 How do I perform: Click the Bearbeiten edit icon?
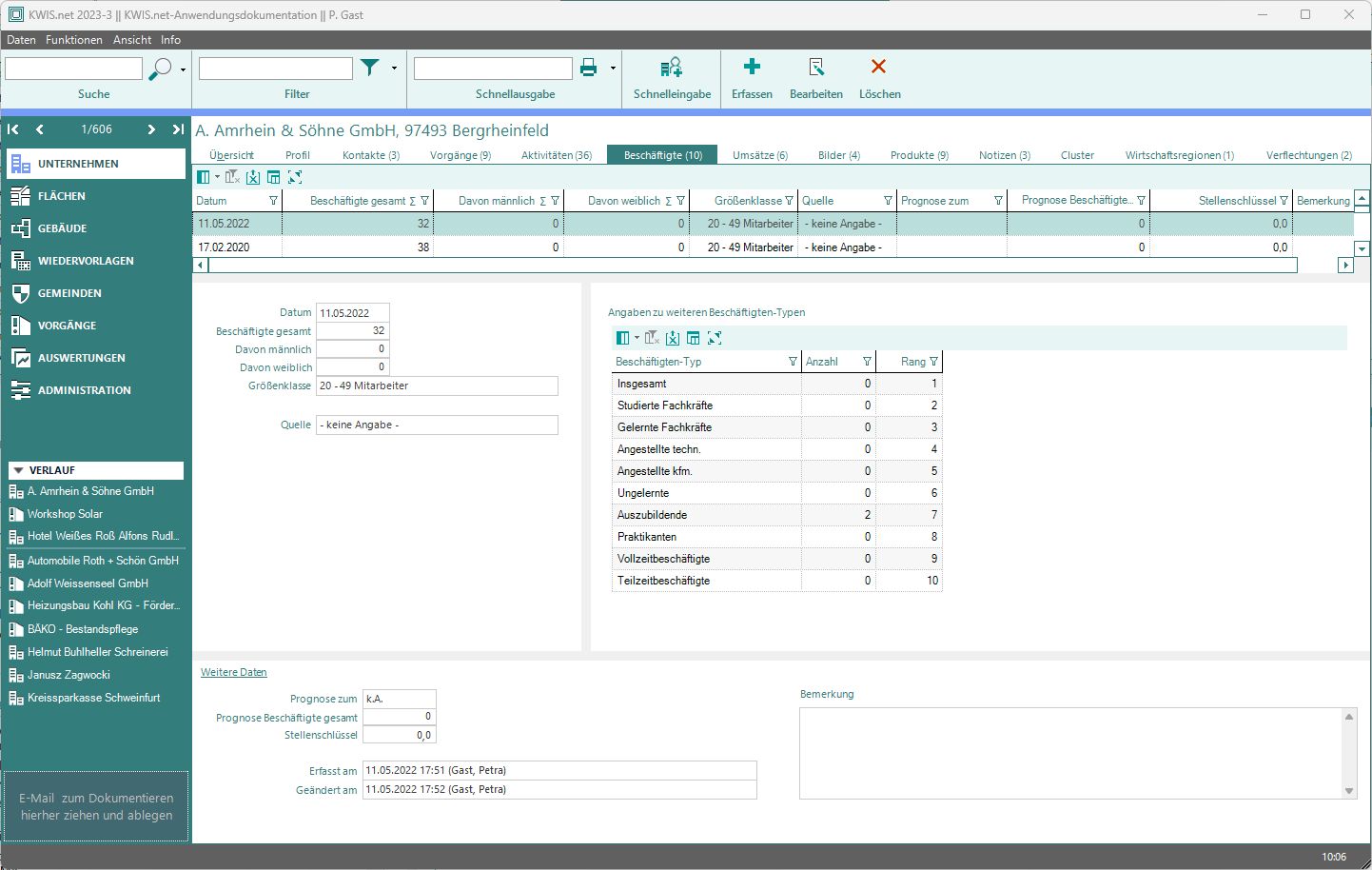coord(816,67)
